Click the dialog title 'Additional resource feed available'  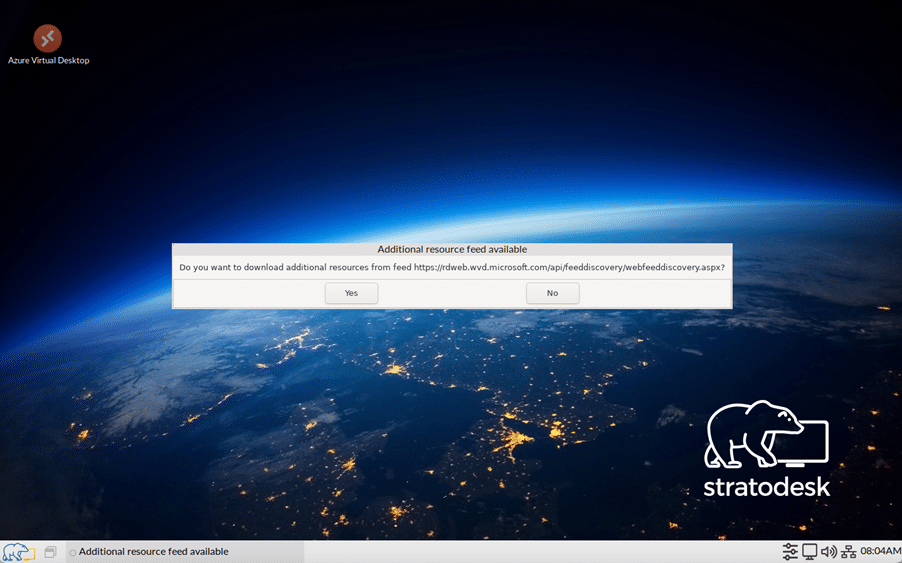(x=452, y=249)
